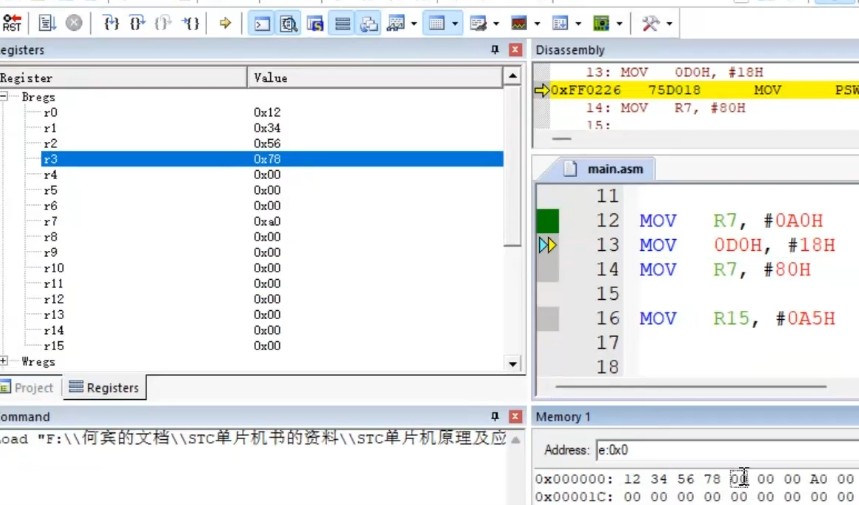Click the Value column header
Viewport: 859px width, 505px height.
point(270,77)
